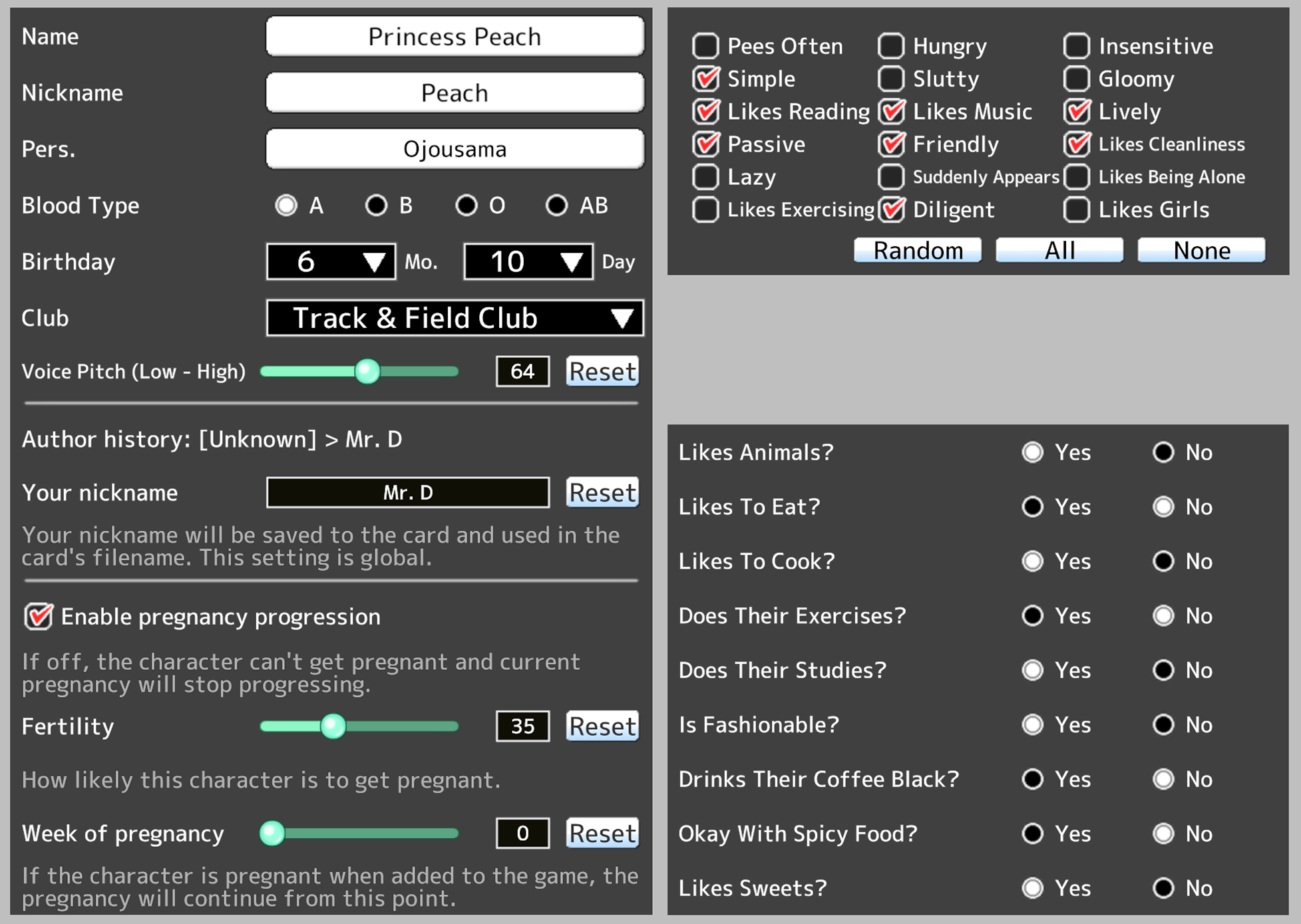This screenshot has width=1301, height=924.
Task: Select No for Is Fashionable
Action: pos(1163,724)
